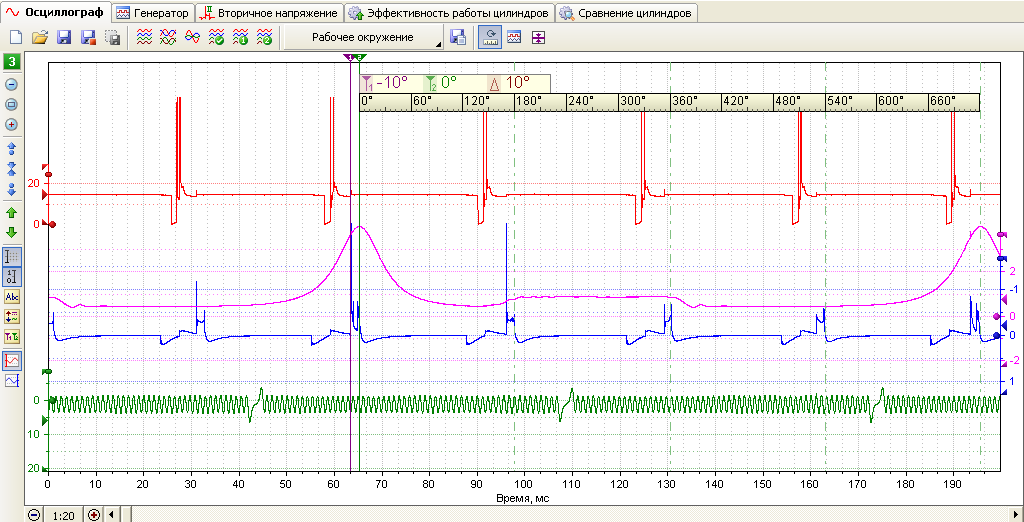Open the Сравнение цилиндров tab
The height and width of the screenshot is (522, 1024).
pyautogui.click(x=626, y=13)
